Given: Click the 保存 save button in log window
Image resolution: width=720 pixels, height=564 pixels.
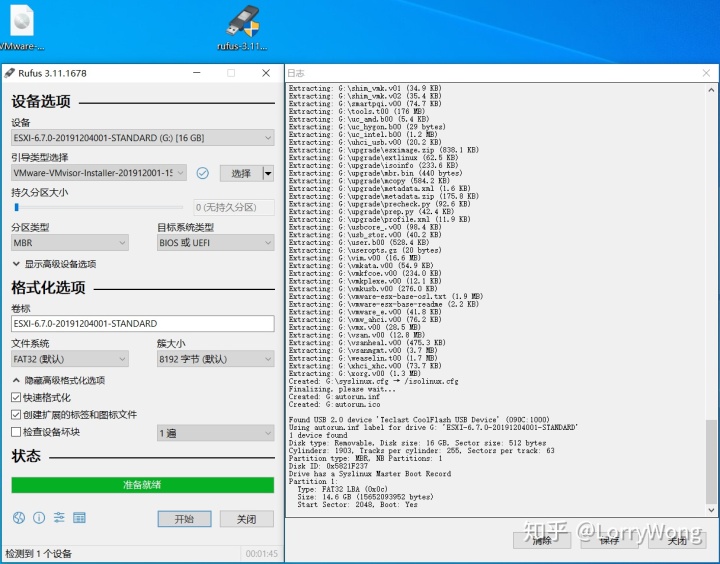Looking at the screenshot, I should (609, 541).
